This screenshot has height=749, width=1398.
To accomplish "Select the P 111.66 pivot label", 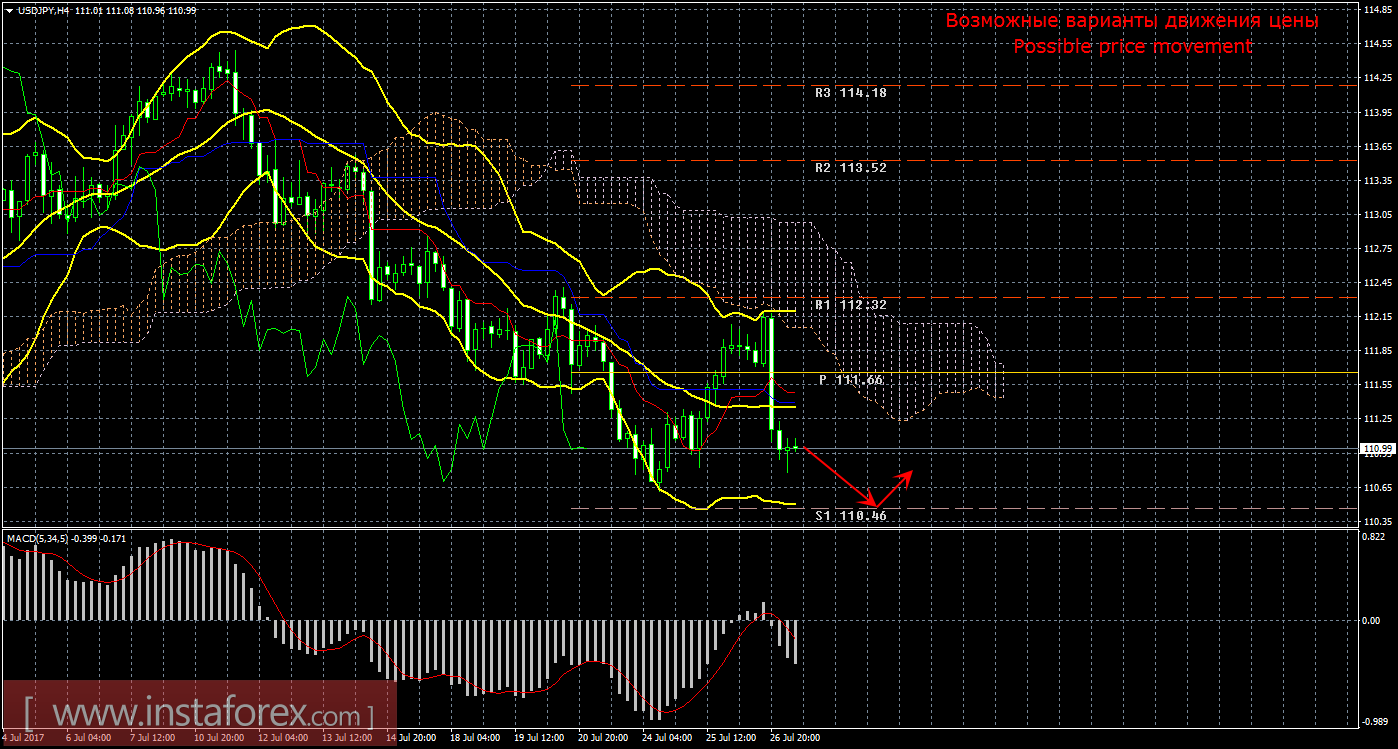I will 852,380.
